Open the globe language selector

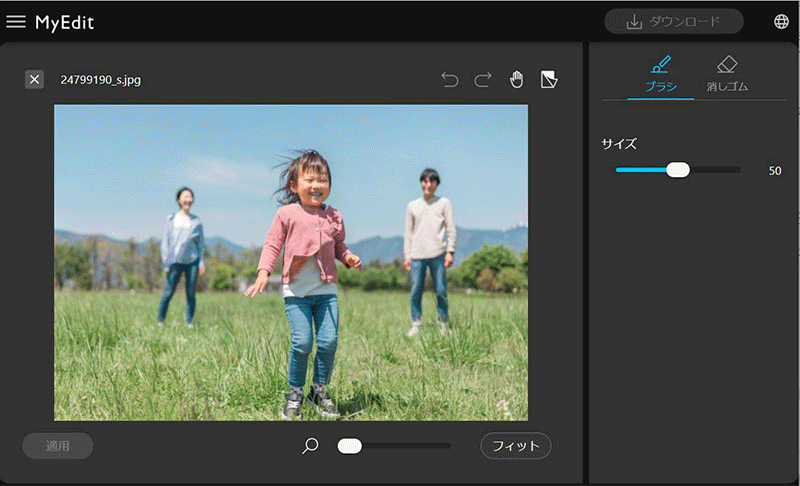pos(781,21)
